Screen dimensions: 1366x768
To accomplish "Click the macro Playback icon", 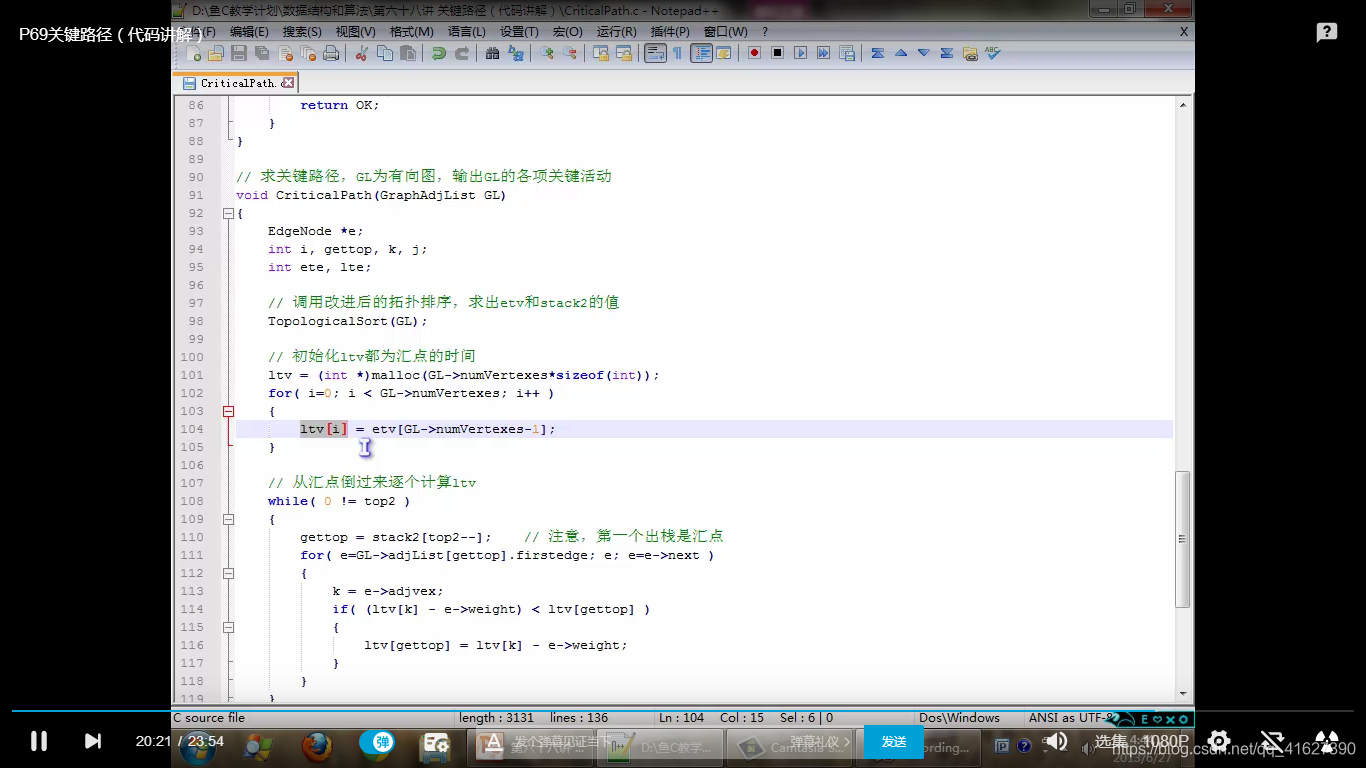I will pos(800,53).
